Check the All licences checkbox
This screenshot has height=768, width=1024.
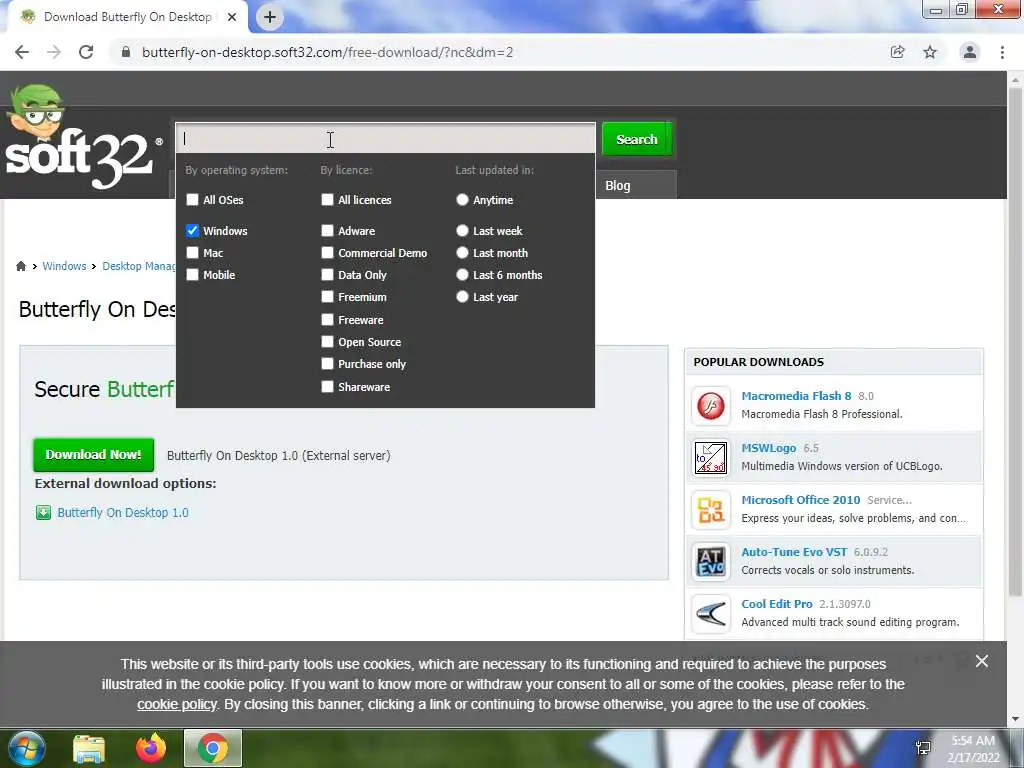pos(327,200)
